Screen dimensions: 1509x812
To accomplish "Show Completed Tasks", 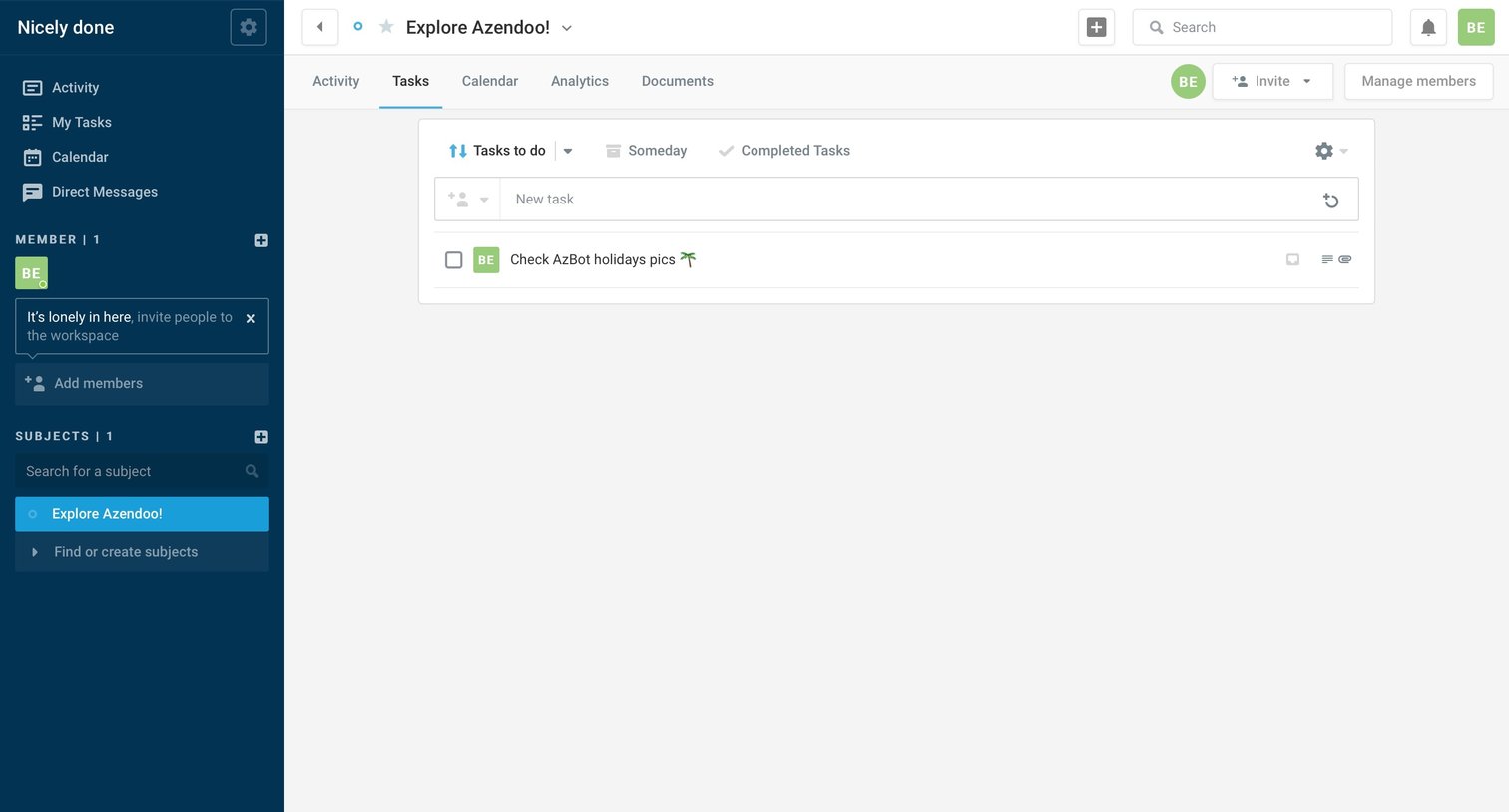I will click(x=784, y=151).
